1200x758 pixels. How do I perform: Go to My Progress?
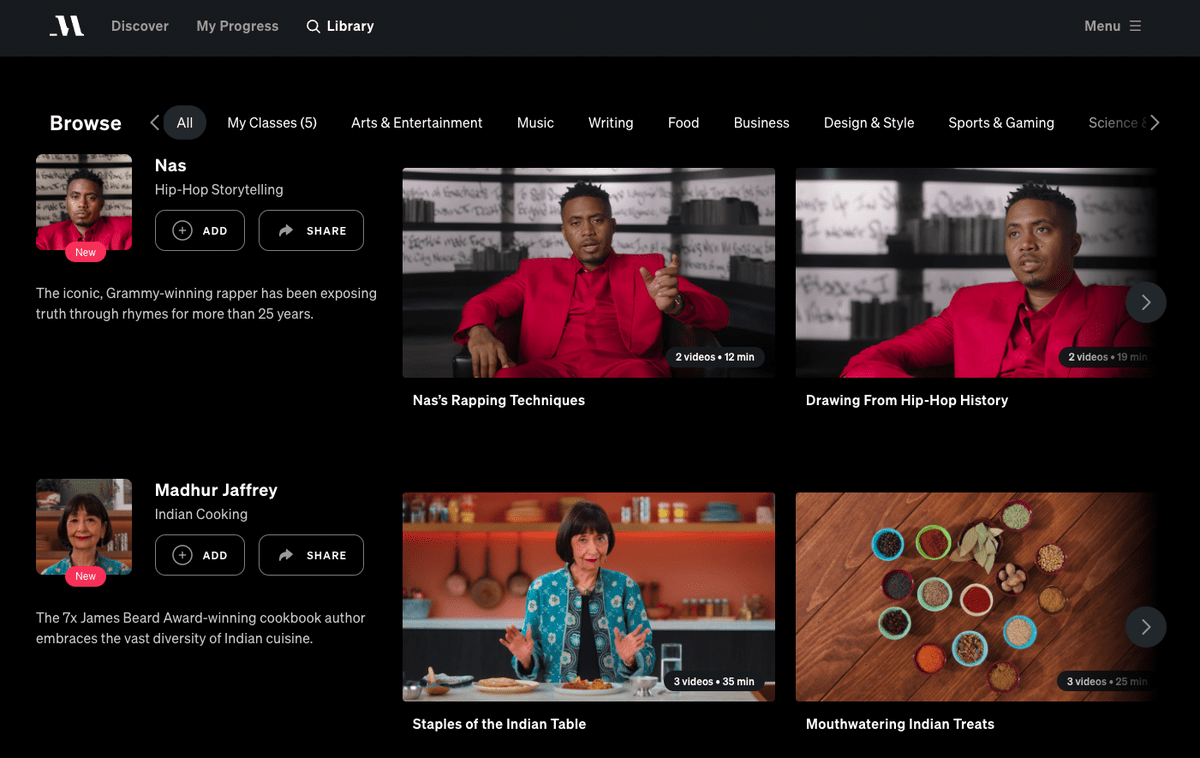click(237, 26)
